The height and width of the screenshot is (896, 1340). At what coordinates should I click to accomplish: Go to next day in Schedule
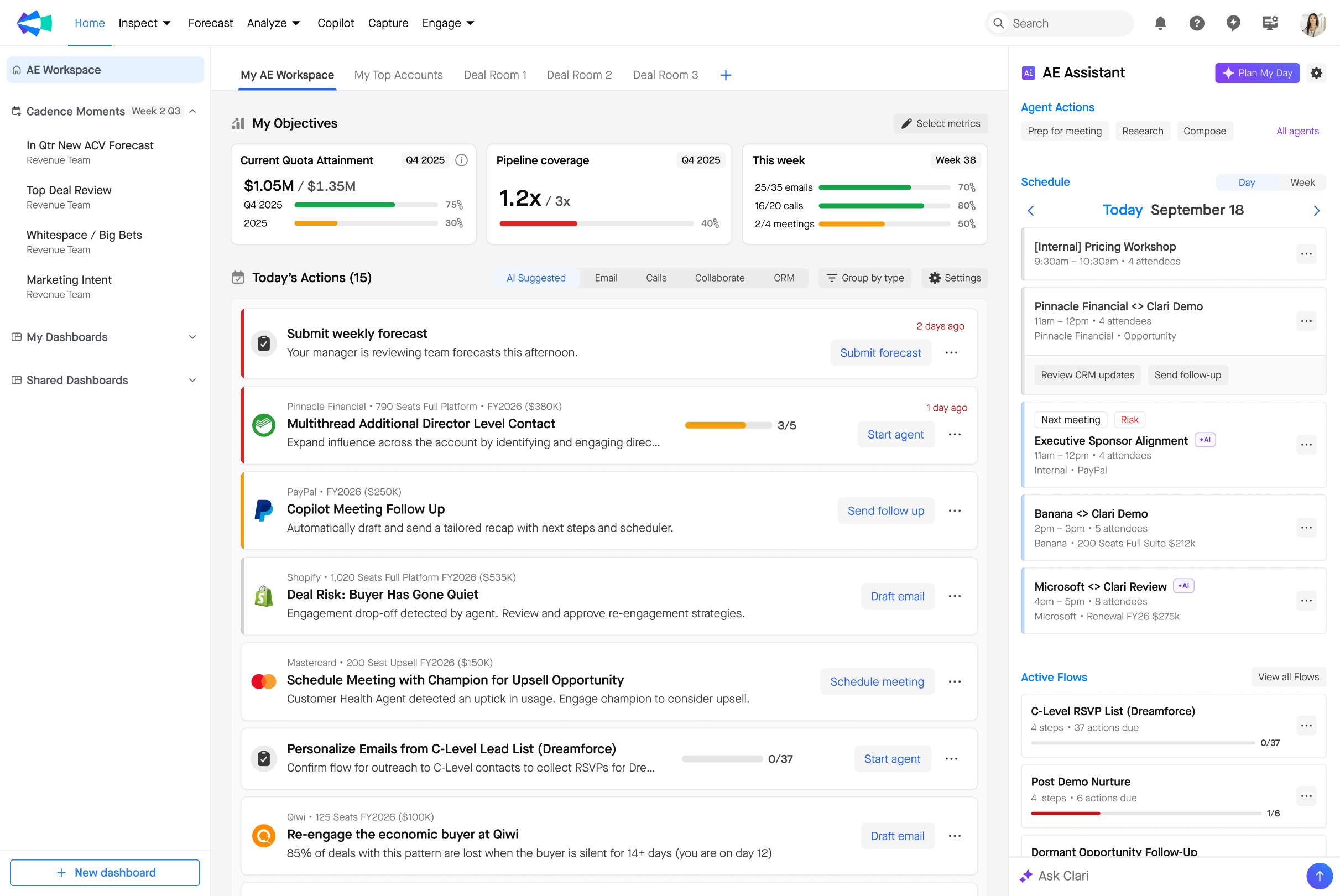click(1316, 210)
